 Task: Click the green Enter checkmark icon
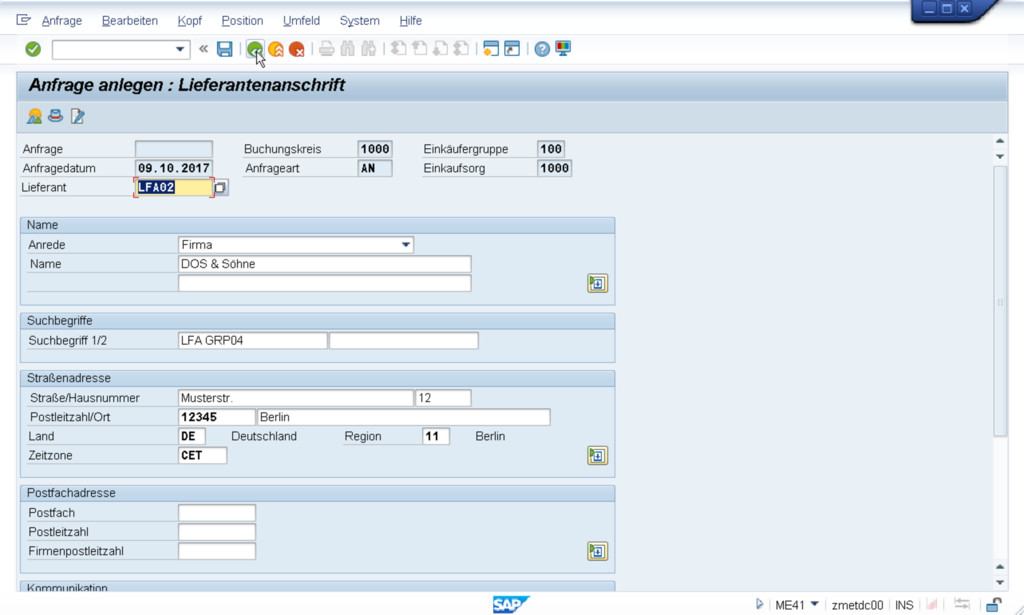coord(33,49)
